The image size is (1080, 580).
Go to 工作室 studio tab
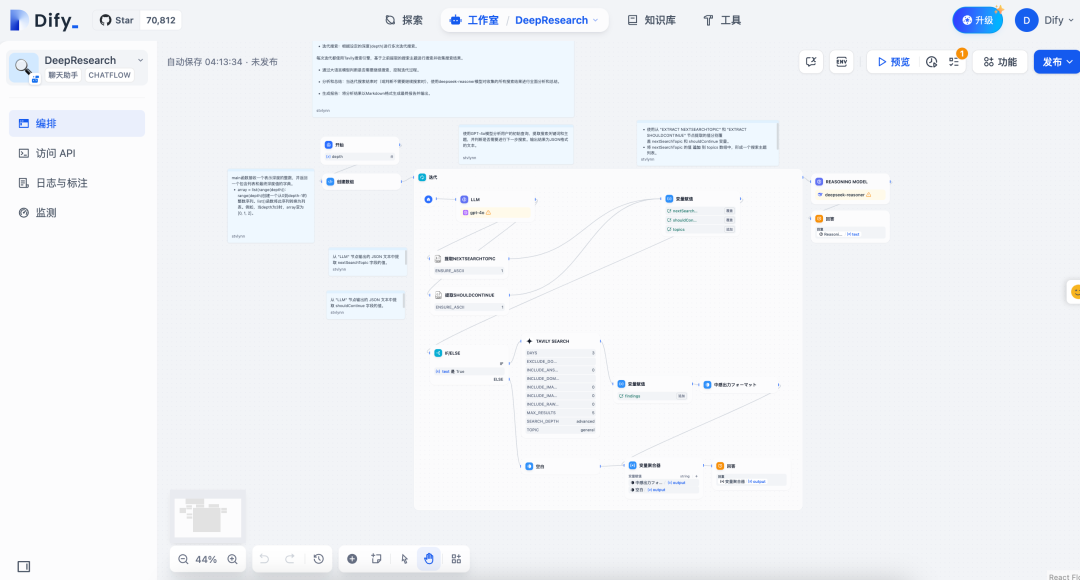point(474,20)
